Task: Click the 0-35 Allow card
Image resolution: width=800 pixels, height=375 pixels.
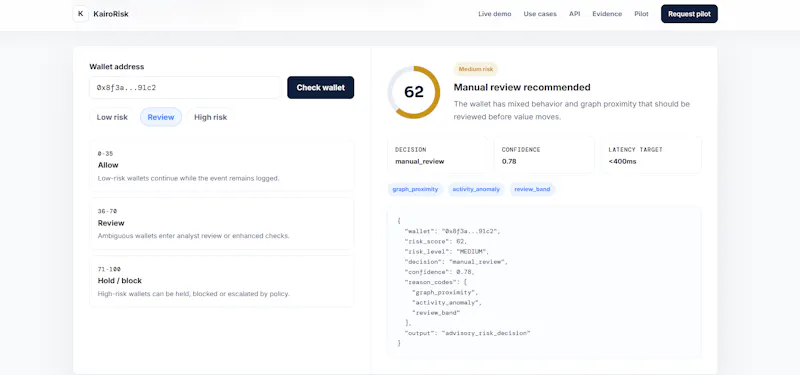Action: pos(221,165)
